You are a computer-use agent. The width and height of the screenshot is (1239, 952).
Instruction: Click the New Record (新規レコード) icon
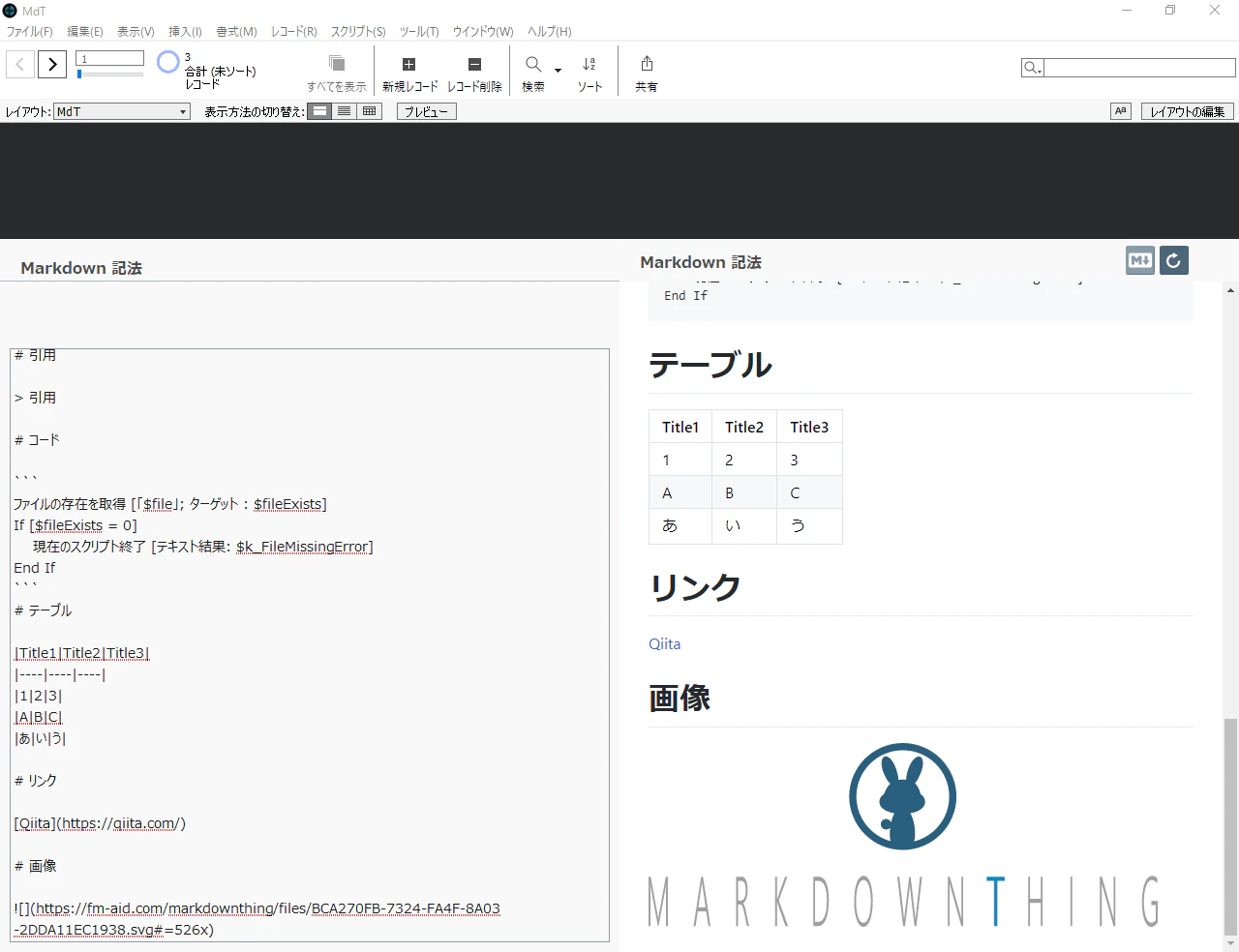pos(409,65)
